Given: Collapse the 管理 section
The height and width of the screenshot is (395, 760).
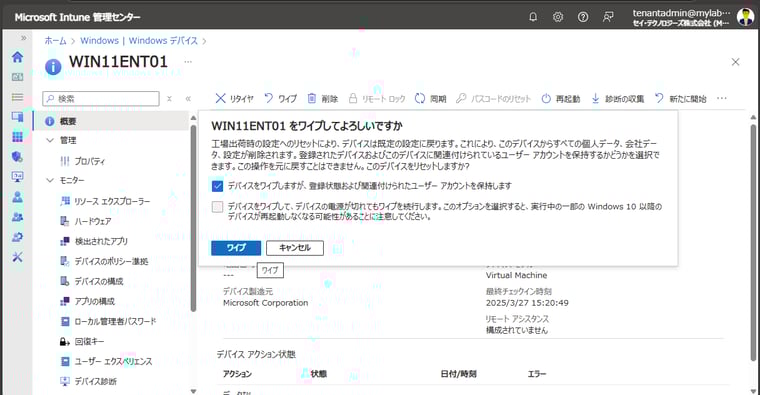Looking at the screenshot, I should click(50, 140).
